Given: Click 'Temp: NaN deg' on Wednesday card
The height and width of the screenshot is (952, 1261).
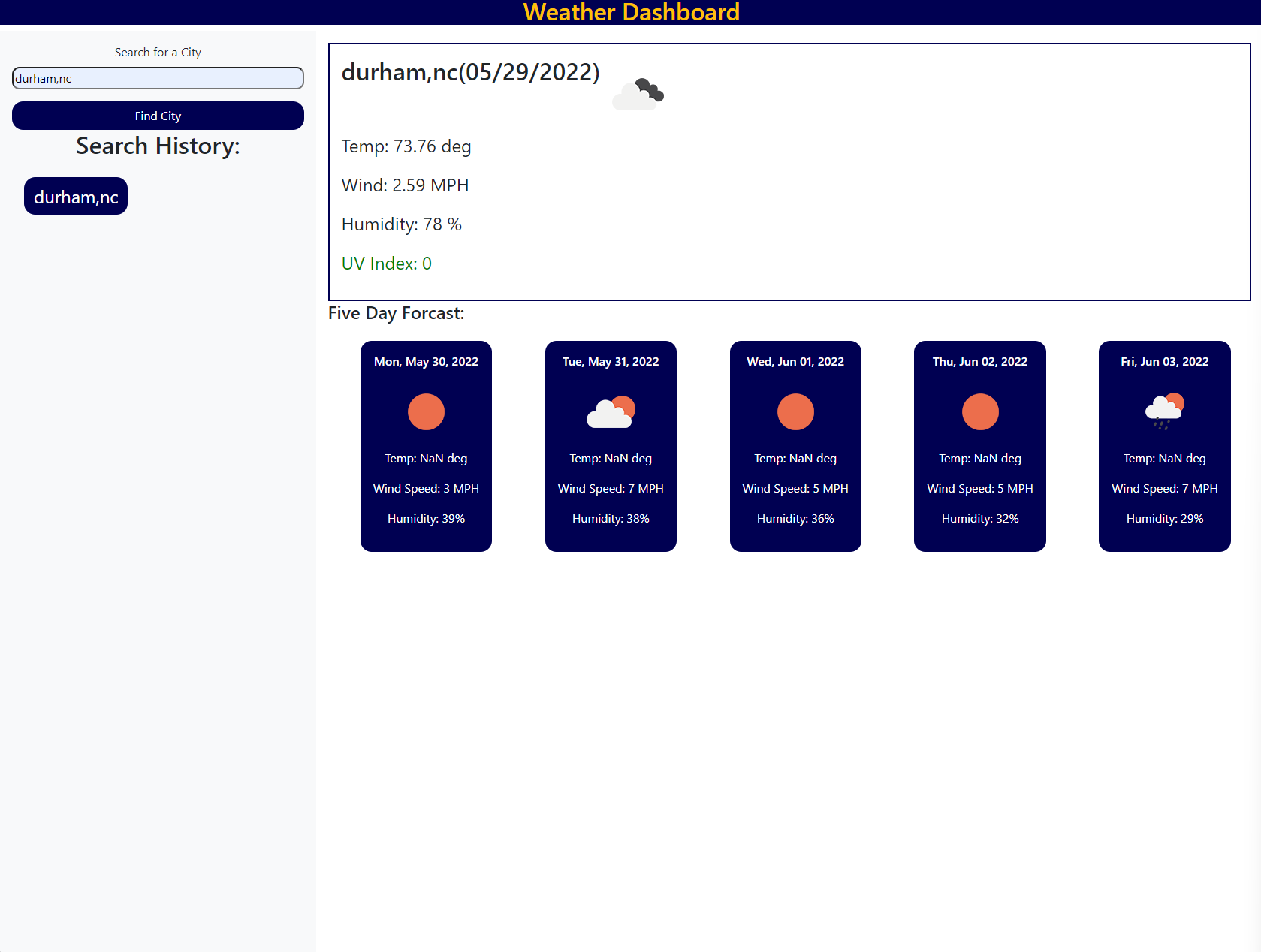Looking at the screenshot, I should click(795, 458).
